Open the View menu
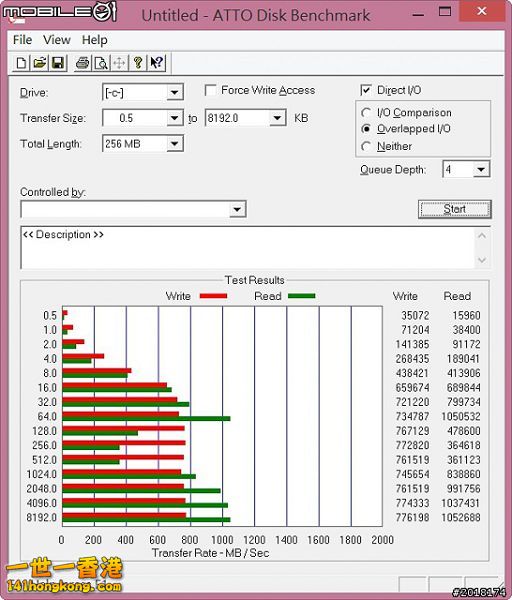This screenshot has height=600, width=512. pos(57,40)
